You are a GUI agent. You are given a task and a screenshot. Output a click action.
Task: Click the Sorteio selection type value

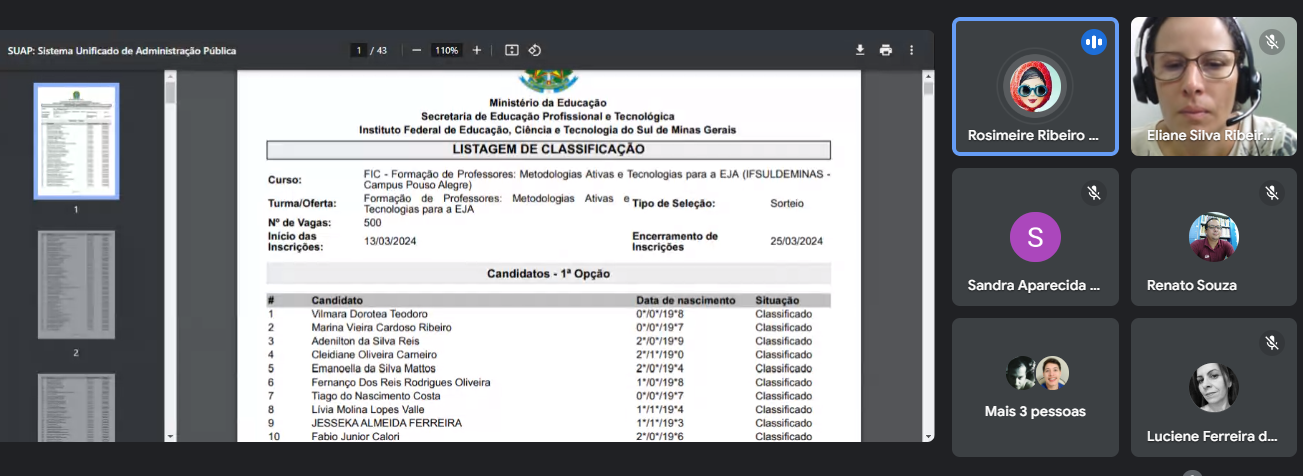tap(787, 203)
